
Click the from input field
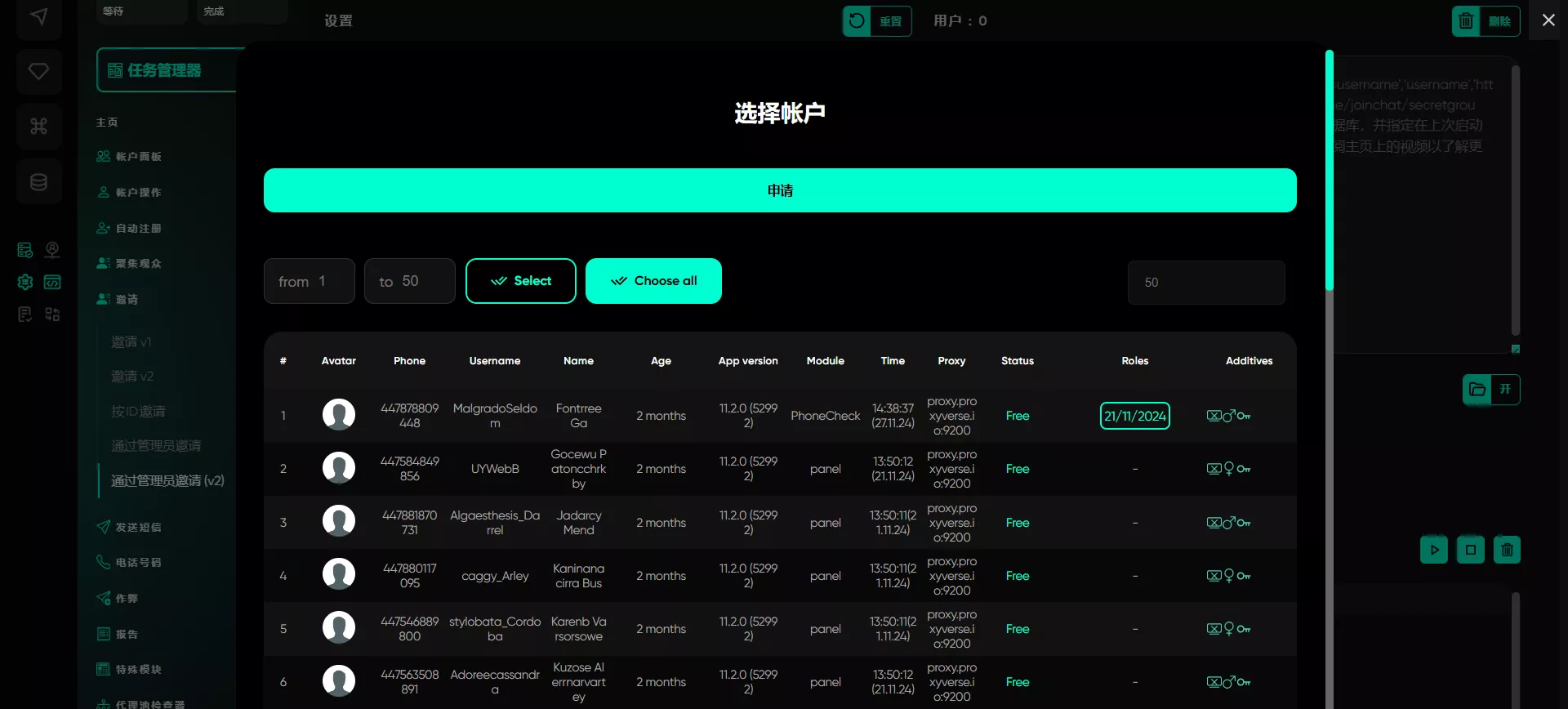[310, 281]
